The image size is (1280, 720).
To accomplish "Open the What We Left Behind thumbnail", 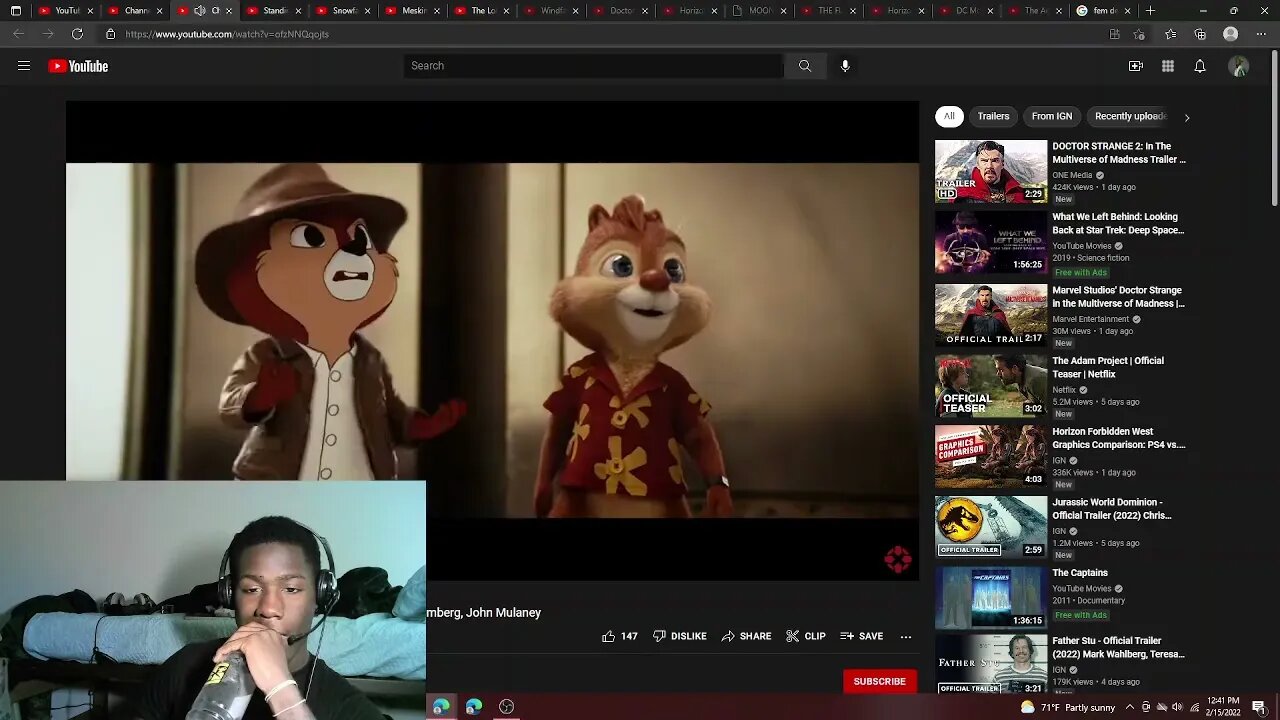I will [991, 242].
